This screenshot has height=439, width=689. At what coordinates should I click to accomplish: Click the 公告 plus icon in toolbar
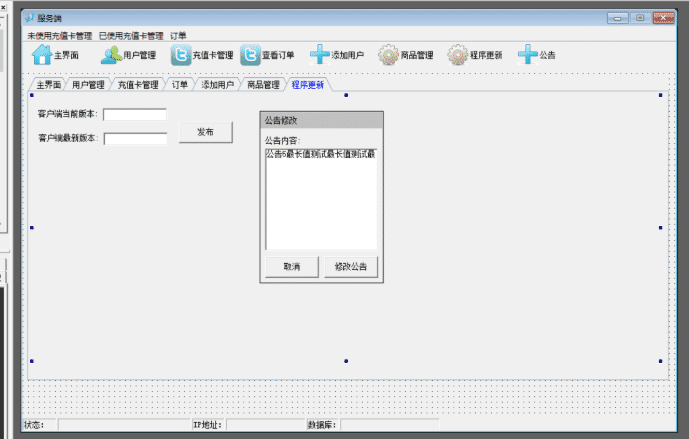click(528, 55)
